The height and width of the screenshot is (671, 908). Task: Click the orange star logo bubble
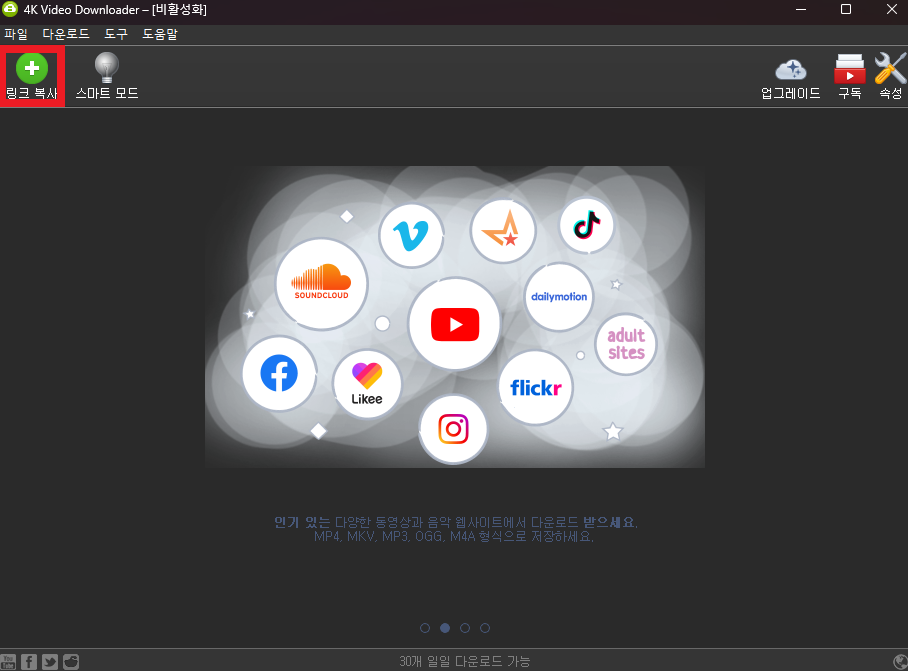[x=503, y=231]
